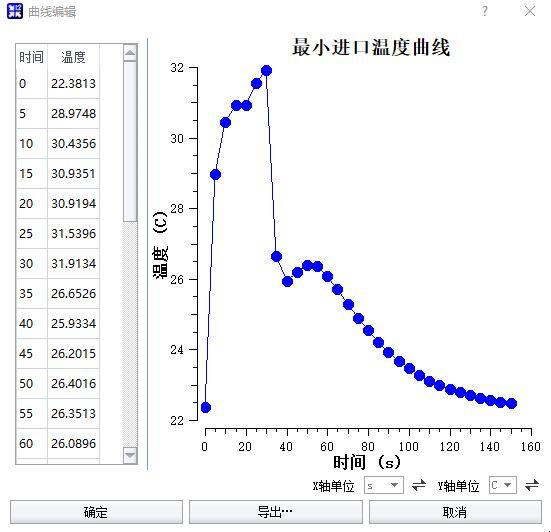Click the 时间 (s) x-axis label

(367, 462)
